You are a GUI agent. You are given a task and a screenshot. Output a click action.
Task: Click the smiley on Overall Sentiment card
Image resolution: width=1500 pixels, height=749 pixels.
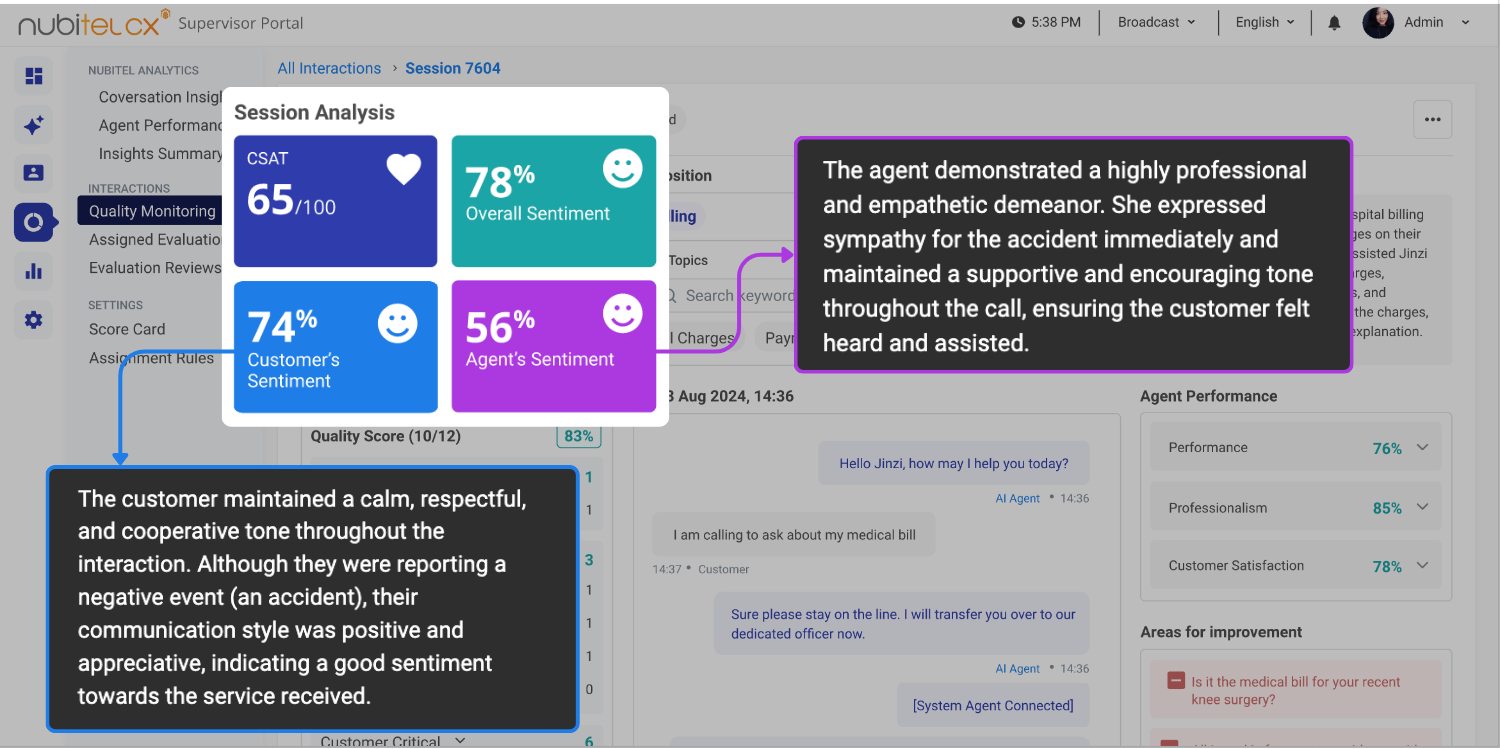(622, 168)
